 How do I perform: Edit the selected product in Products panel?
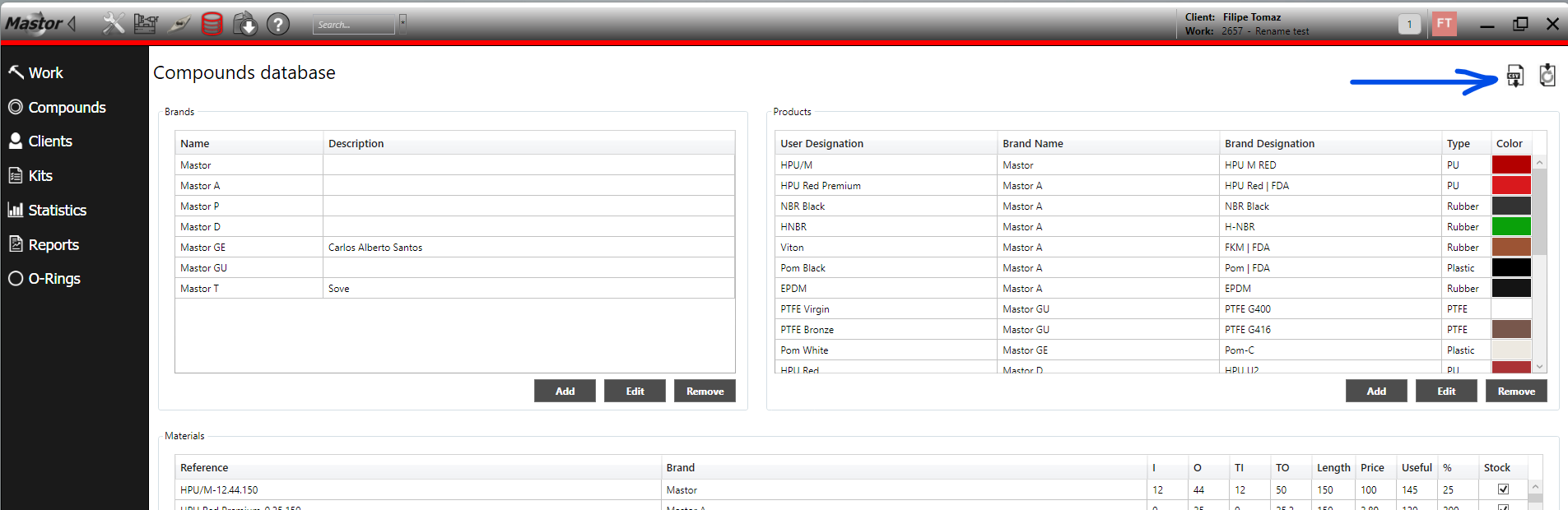coord(1446,391)
